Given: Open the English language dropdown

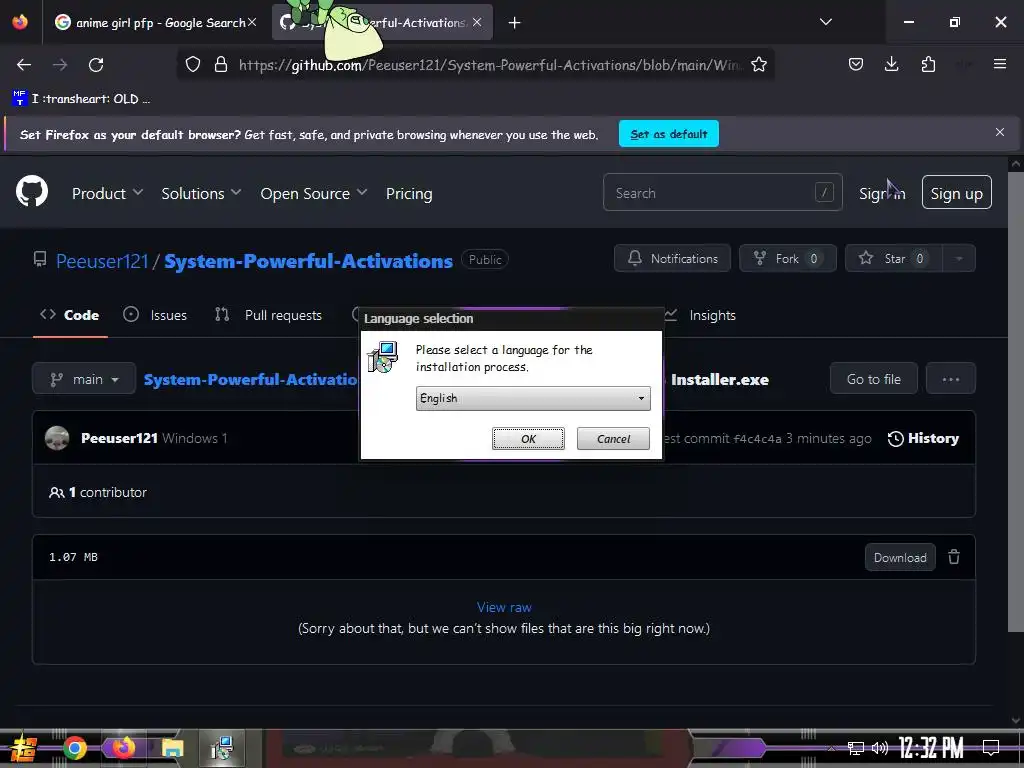Looking at the screenshot, I should click(533, 398).
